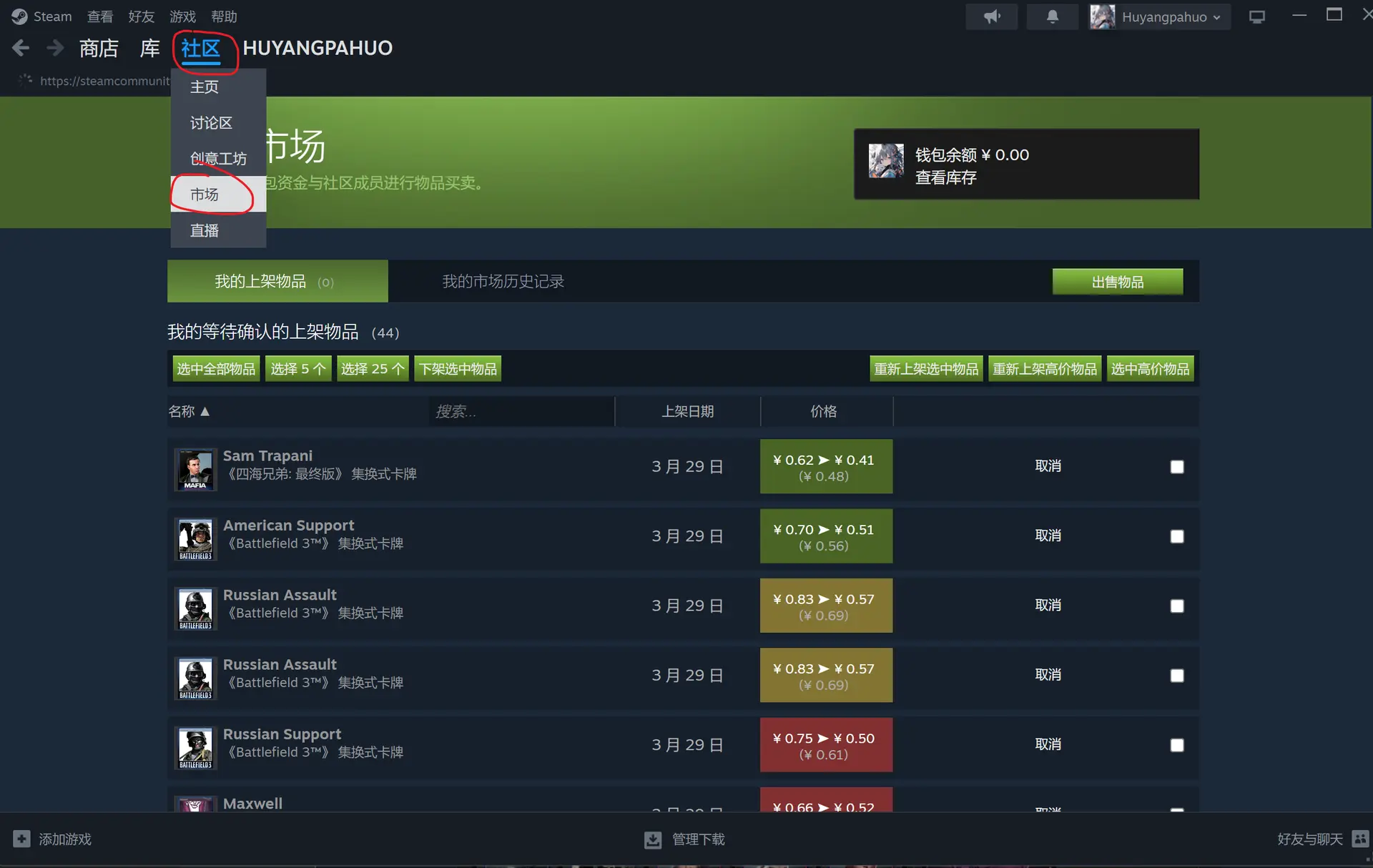Open the 社区 tab
This screenshot has height=868, width=1373.
[x=201, y=49]
